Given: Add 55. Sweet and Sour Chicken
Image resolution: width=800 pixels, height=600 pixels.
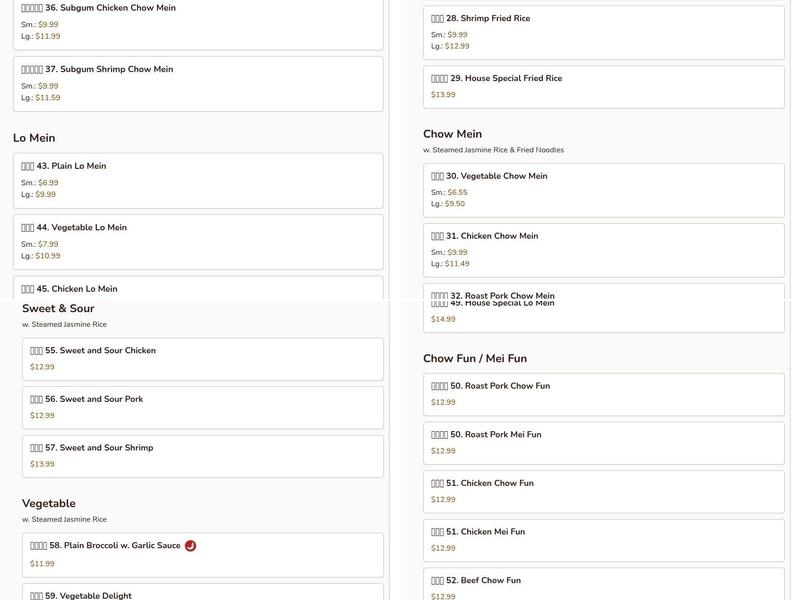Looking at the screenshot, I should 203,359.
